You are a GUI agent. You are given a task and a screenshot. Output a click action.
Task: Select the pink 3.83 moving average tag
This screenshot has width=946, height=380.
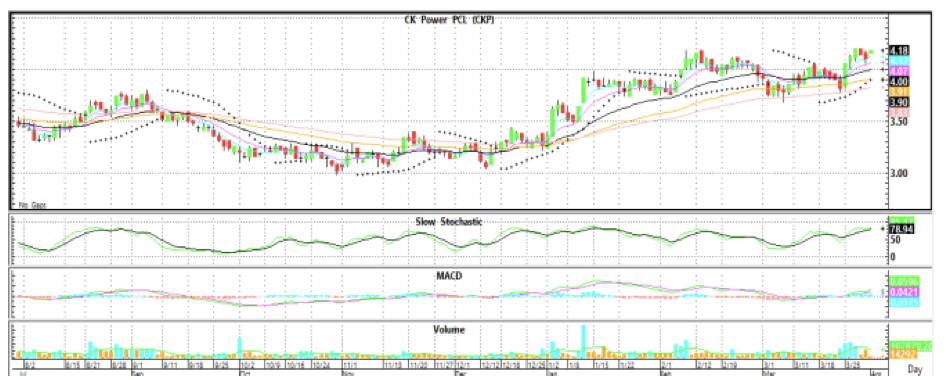click(x=900, y=112)
